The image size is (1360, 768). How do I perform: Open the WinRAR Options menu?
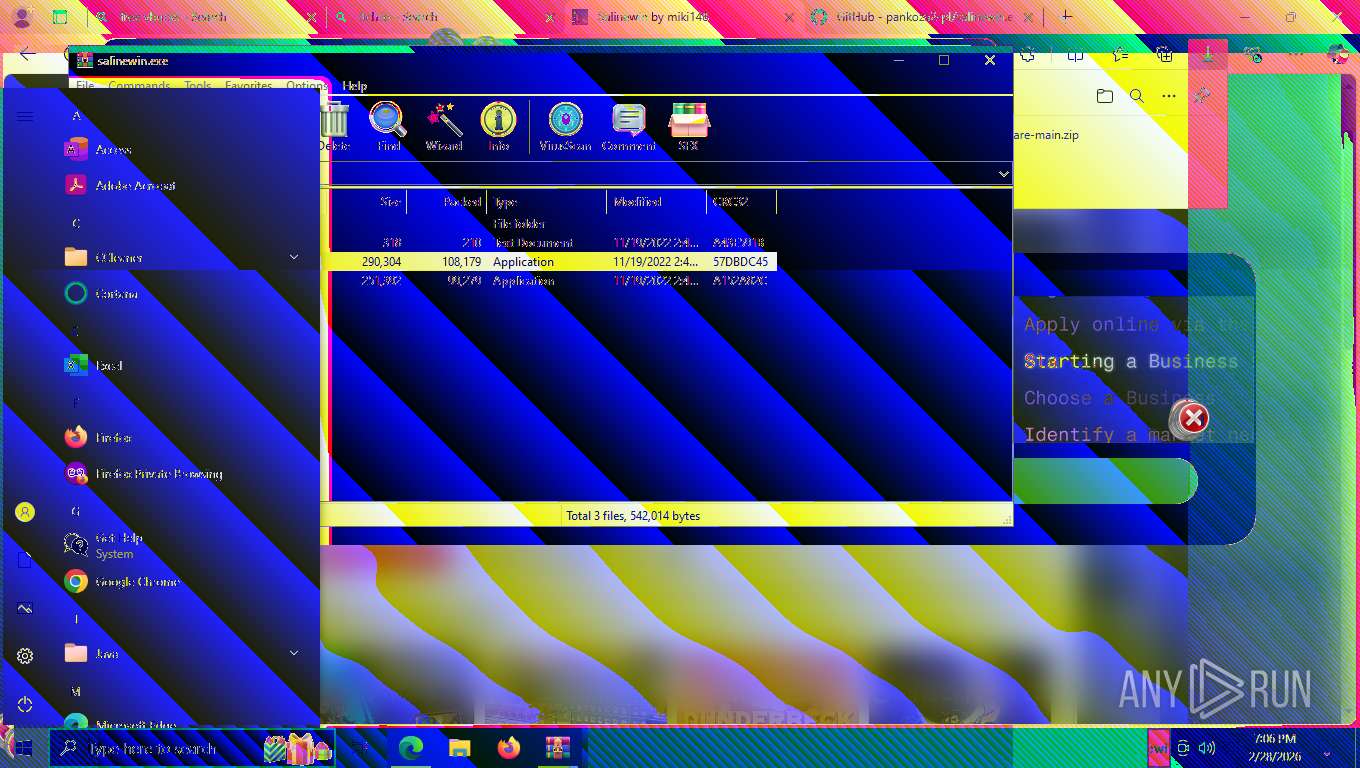point(307,86)
